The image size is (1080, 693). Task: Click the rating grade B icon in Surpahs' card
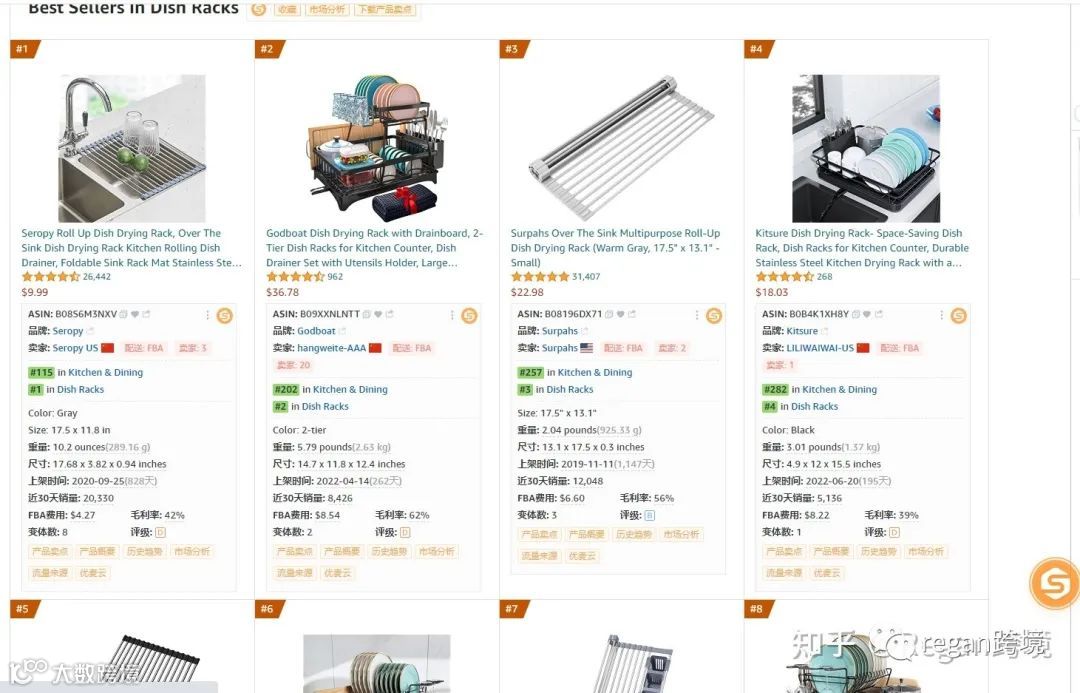click(650, 515)
